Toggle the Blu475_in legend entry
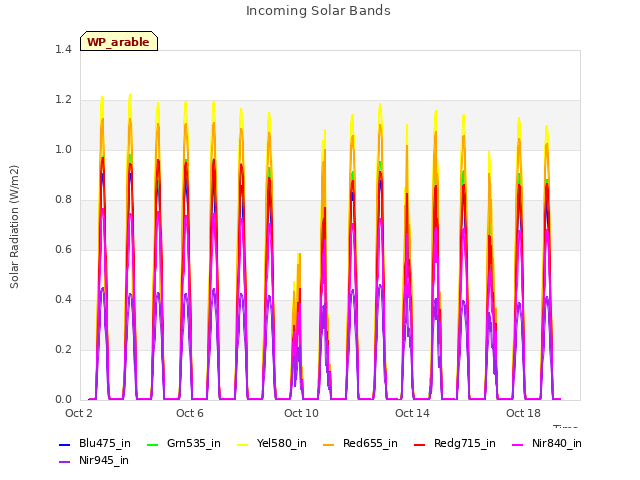 [95, 444]
